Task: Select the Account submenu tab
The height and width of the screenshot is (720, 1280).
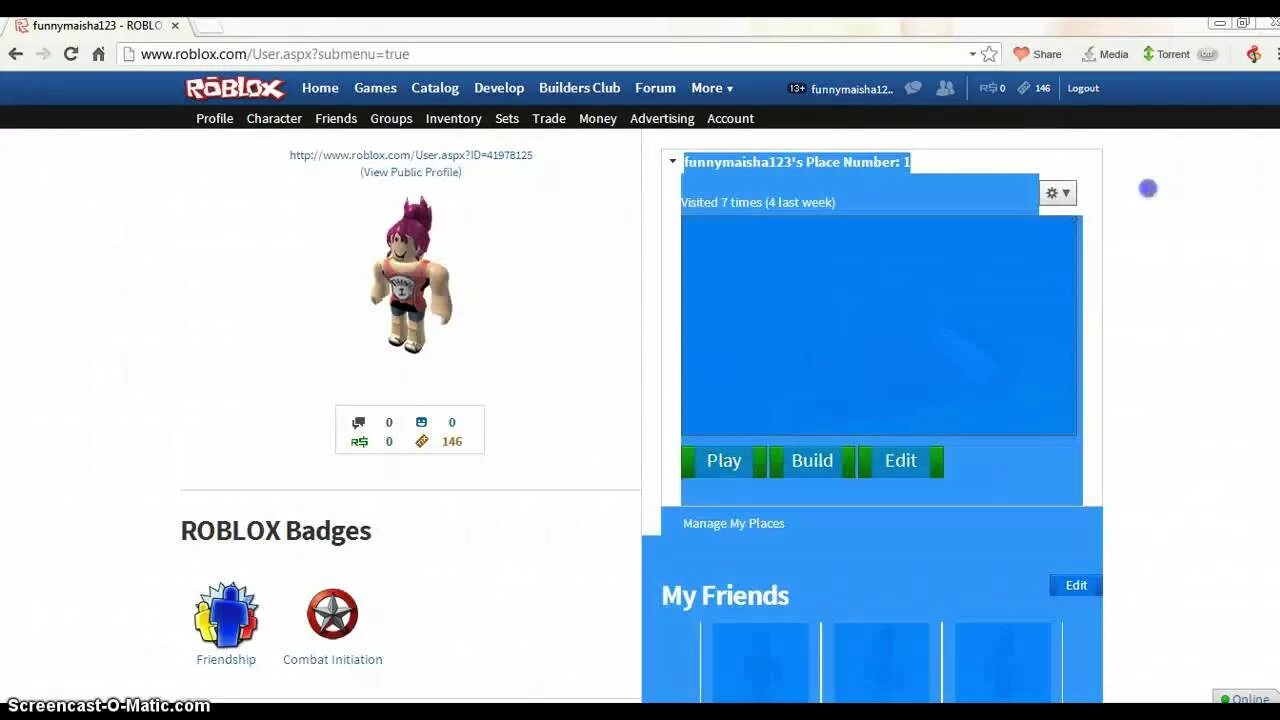Action: [x=730, y=118]
